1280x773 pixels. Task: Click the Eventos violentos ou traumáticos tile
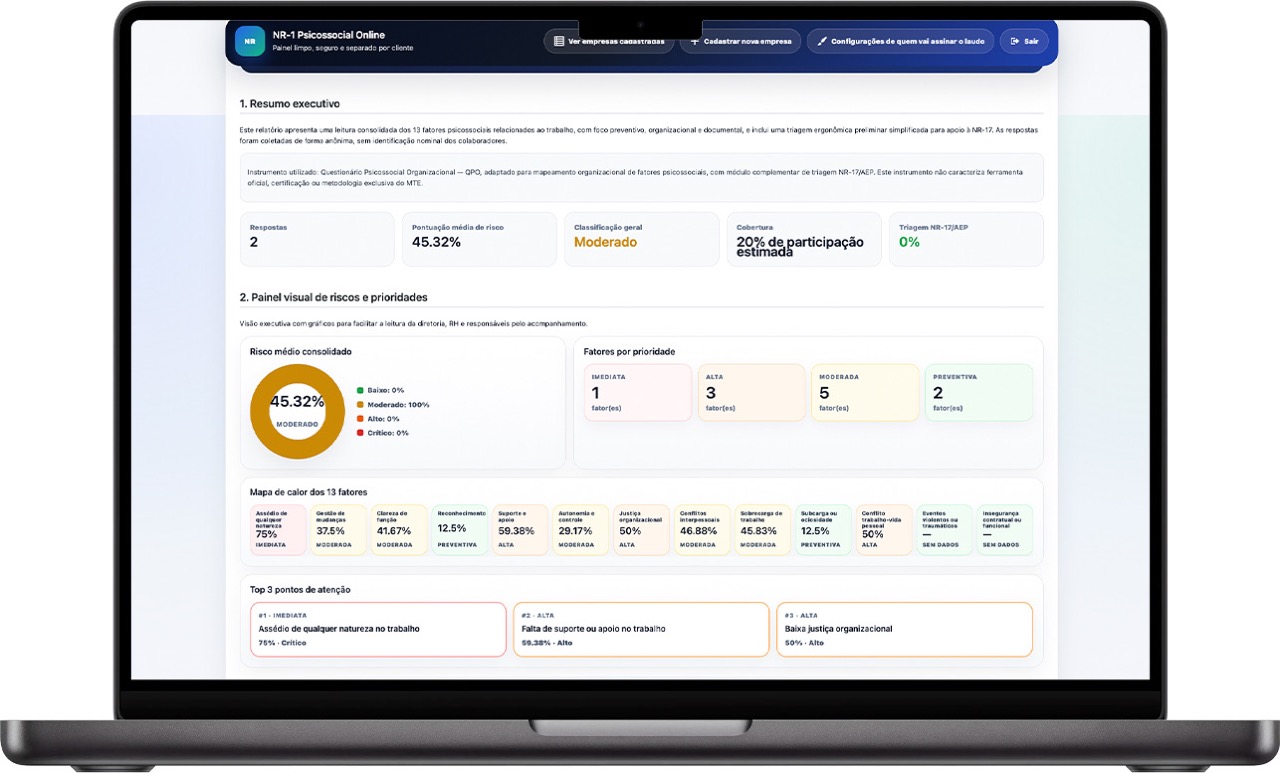pos(944,530)
